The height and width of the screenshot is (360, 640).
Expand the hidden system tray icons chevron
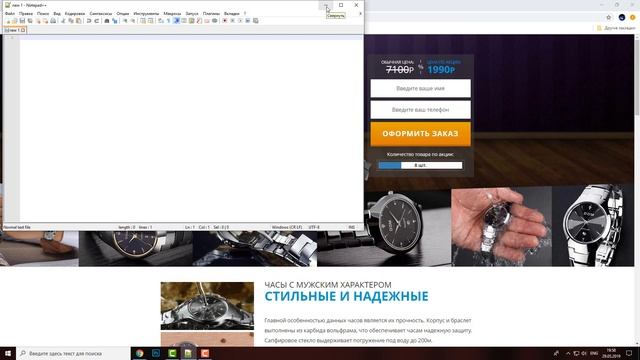[x=568, y=353]
